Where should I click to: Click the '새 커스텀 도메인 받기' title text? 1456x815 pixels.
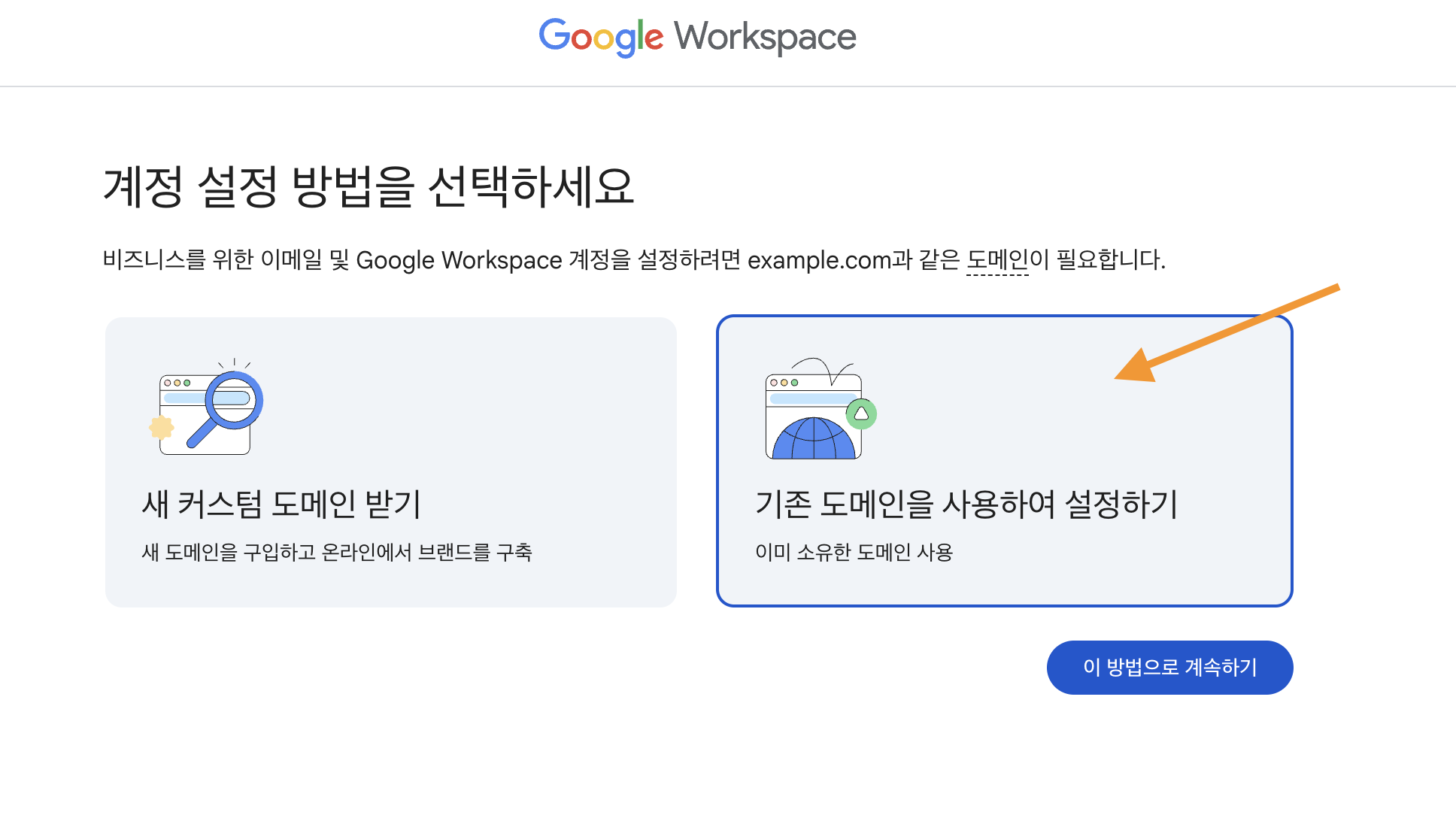tap(281, 504)
